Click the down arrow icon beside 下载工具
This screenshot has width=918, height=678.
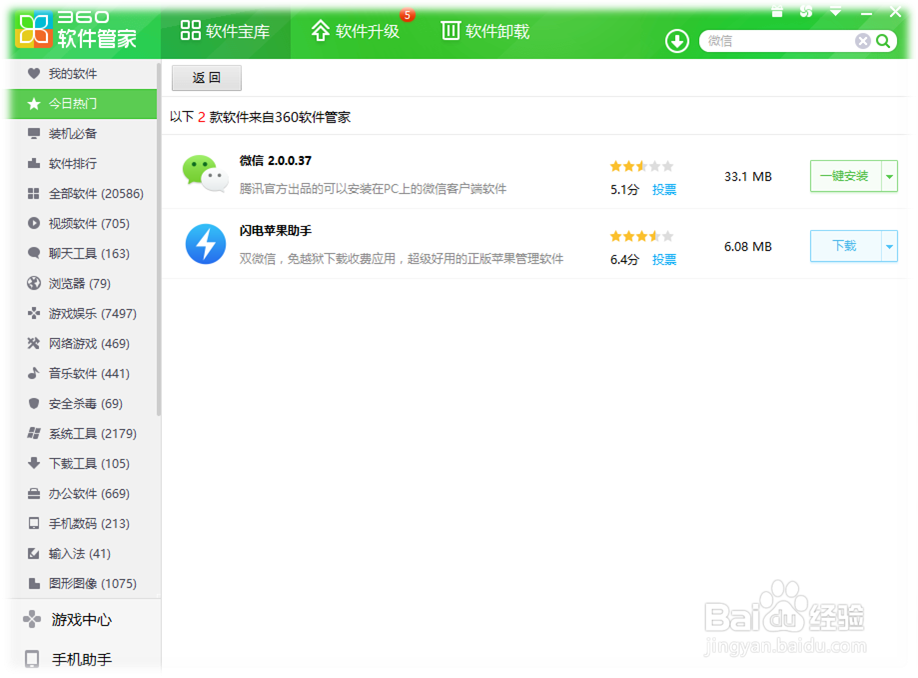pyautogui.click(x=34, y=463)
